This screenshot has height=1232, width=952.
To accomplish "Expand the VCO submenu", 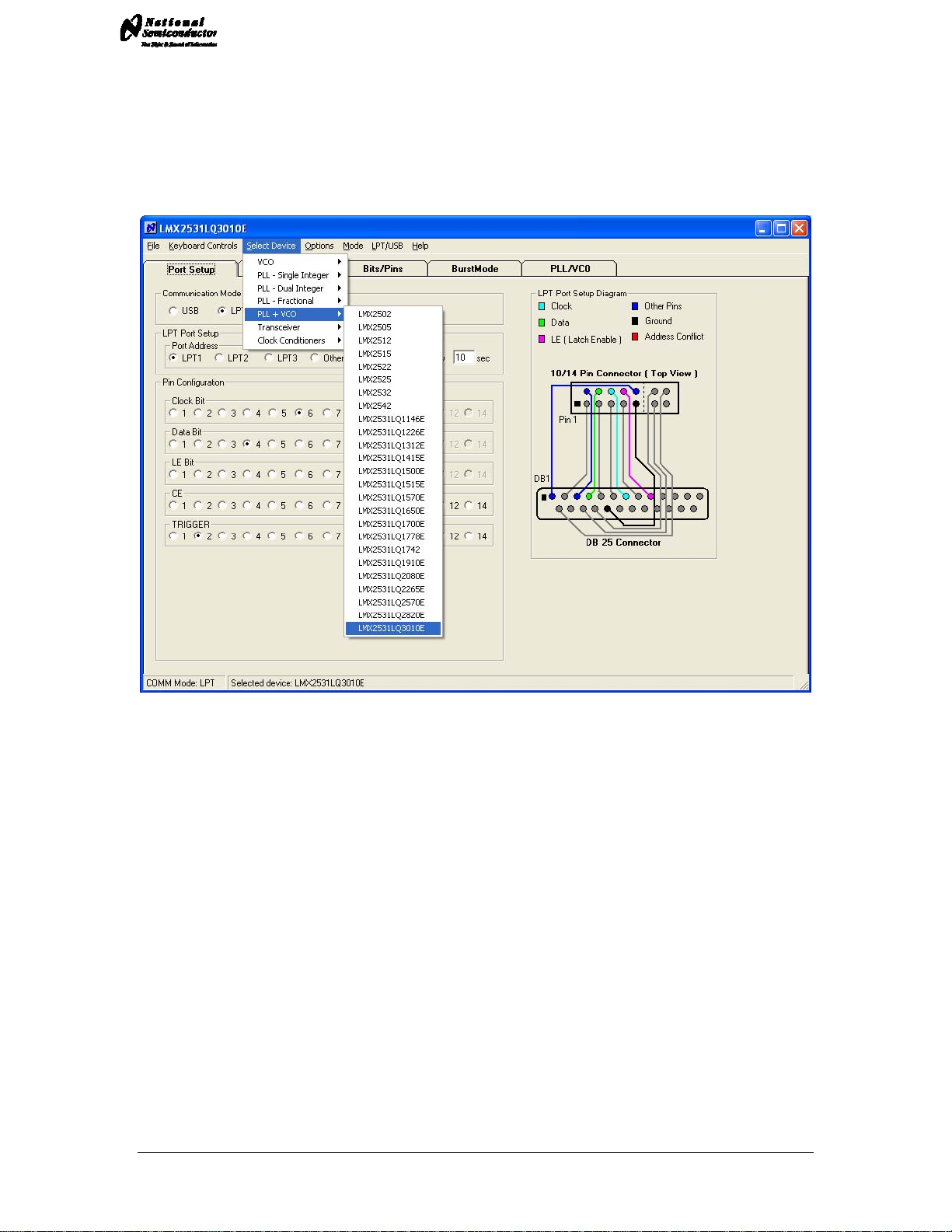I will point(295,262).
